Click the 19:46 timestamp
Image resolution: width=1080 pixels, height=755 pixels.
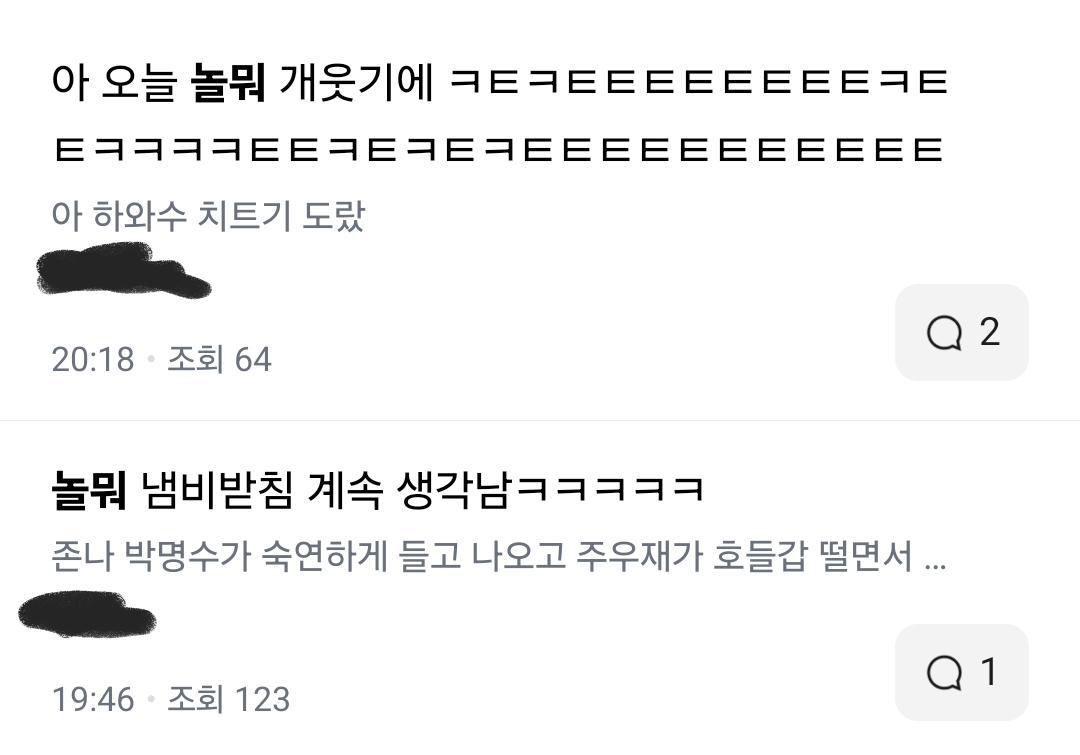tap(93, 699)
